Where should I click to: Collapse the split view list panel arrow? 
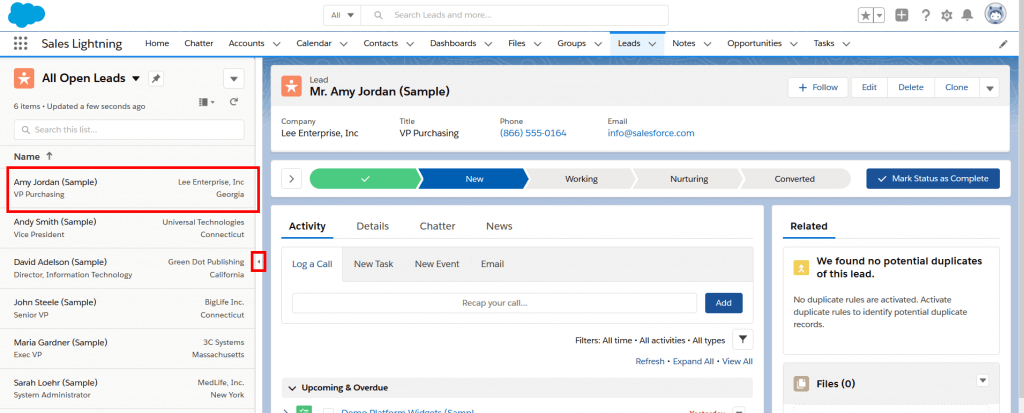coord(259,262)
